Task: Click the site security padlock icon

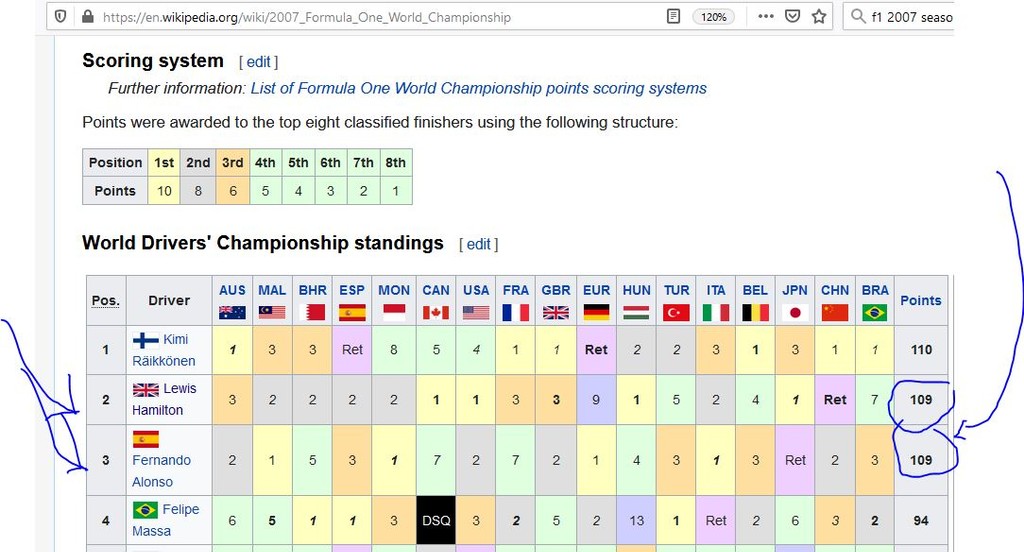Action: pyautogui.click(x=86, y=17)
